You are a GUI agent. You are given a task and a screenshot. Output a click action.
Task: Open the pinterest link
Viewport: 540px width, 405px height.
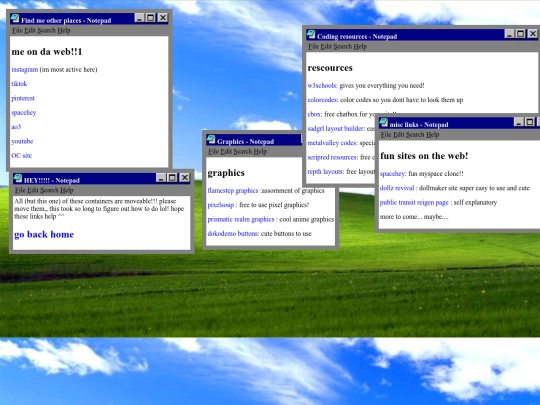[23, 98]
